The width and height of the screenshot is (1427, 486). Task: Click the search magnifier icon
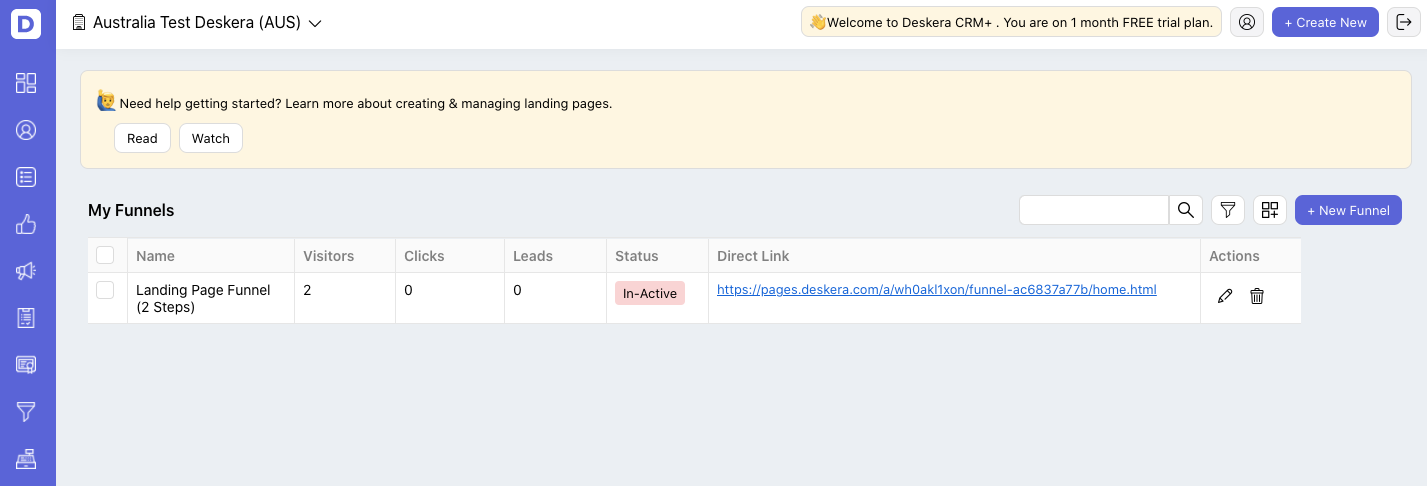1186,210
